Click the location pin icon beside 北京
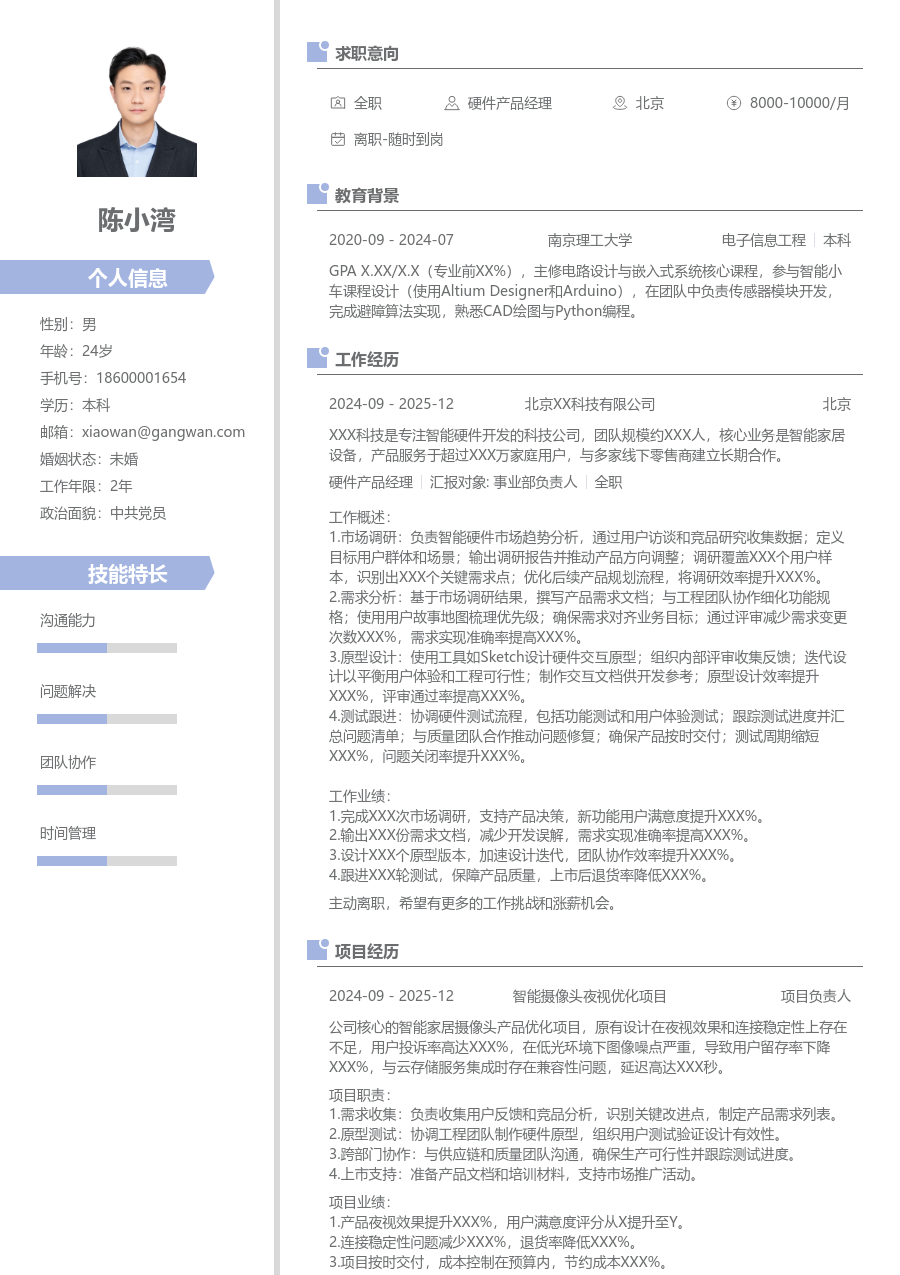 pos(622,103)
